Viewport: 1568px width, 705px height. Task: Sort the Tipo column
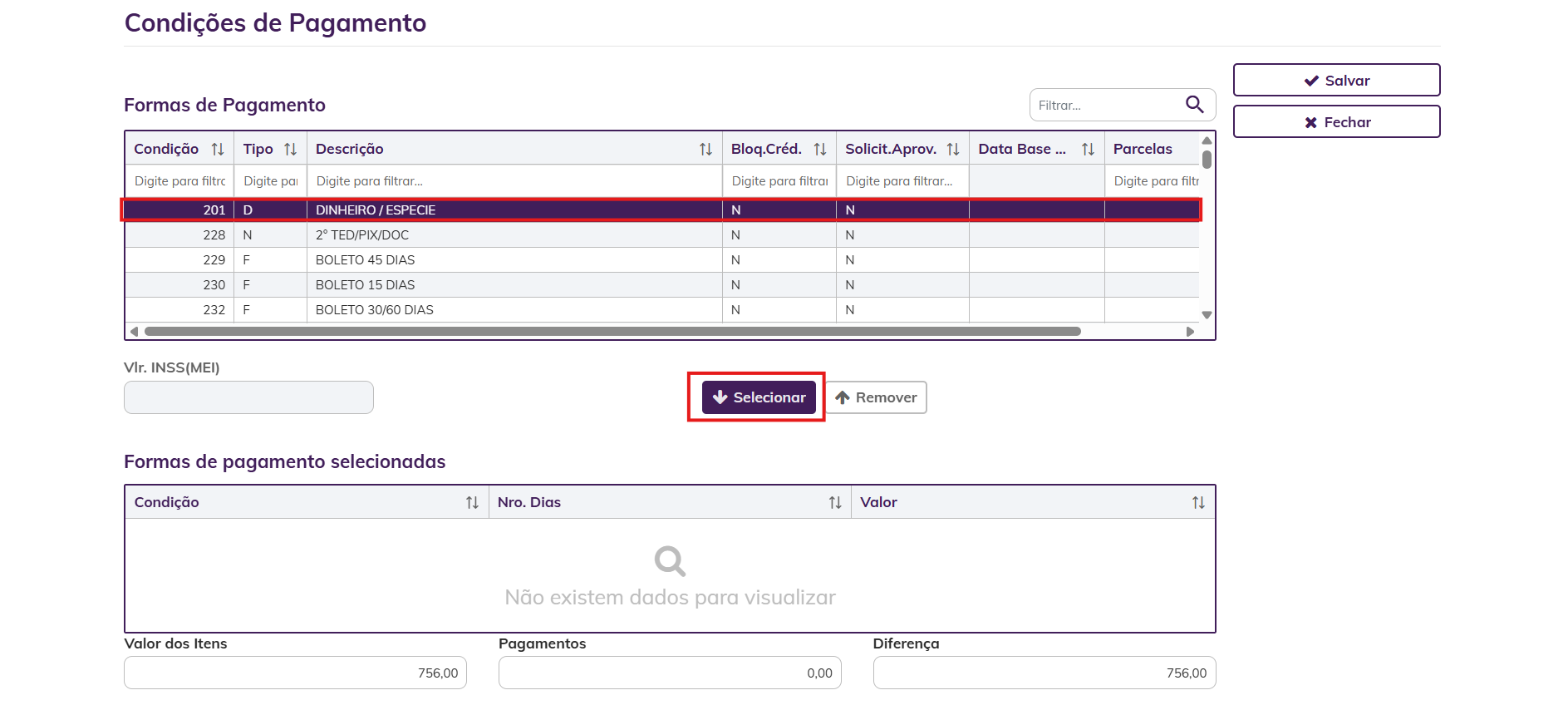[x=290, y=150]
